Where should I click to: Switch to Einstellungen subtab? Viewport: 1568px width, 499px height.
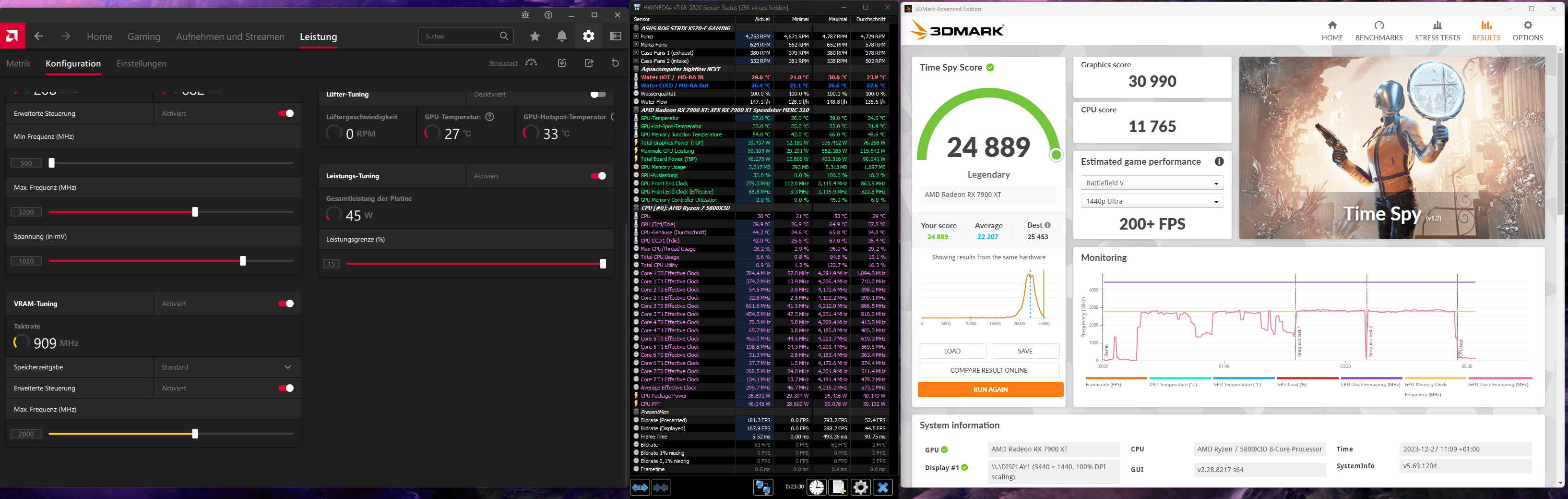(x=141, y=63)
